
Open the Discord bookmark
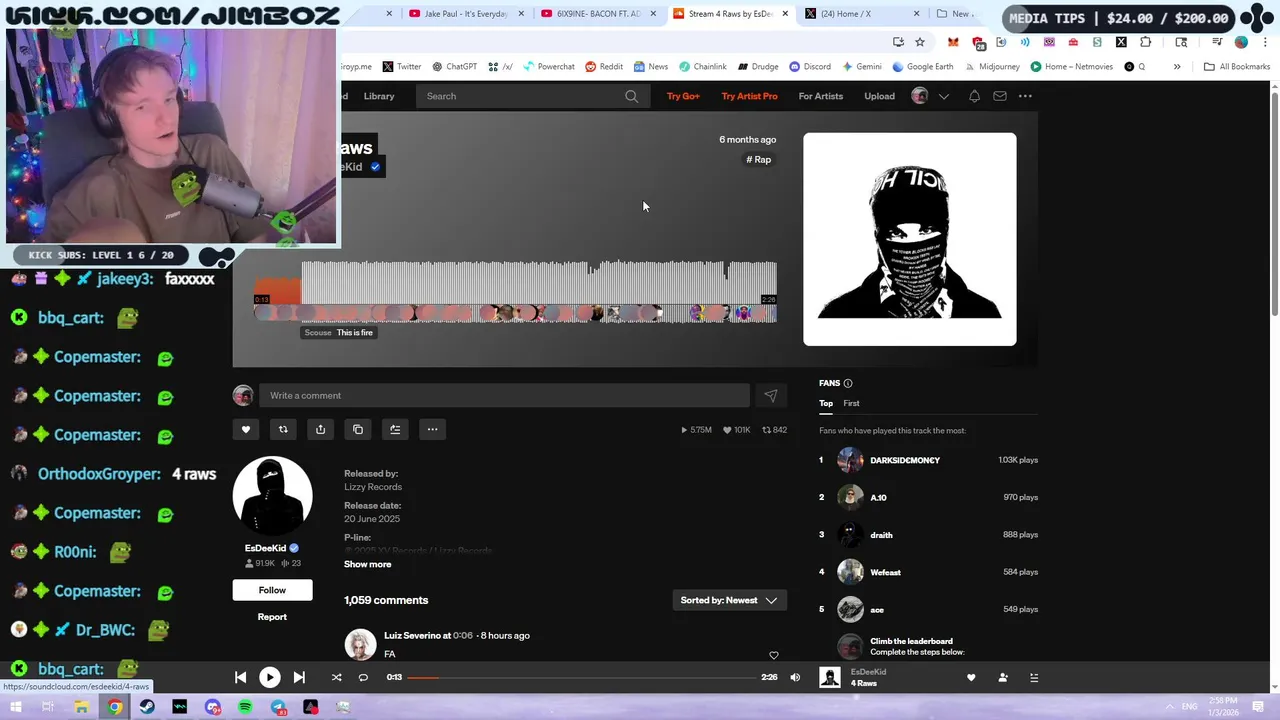point(809,67)
